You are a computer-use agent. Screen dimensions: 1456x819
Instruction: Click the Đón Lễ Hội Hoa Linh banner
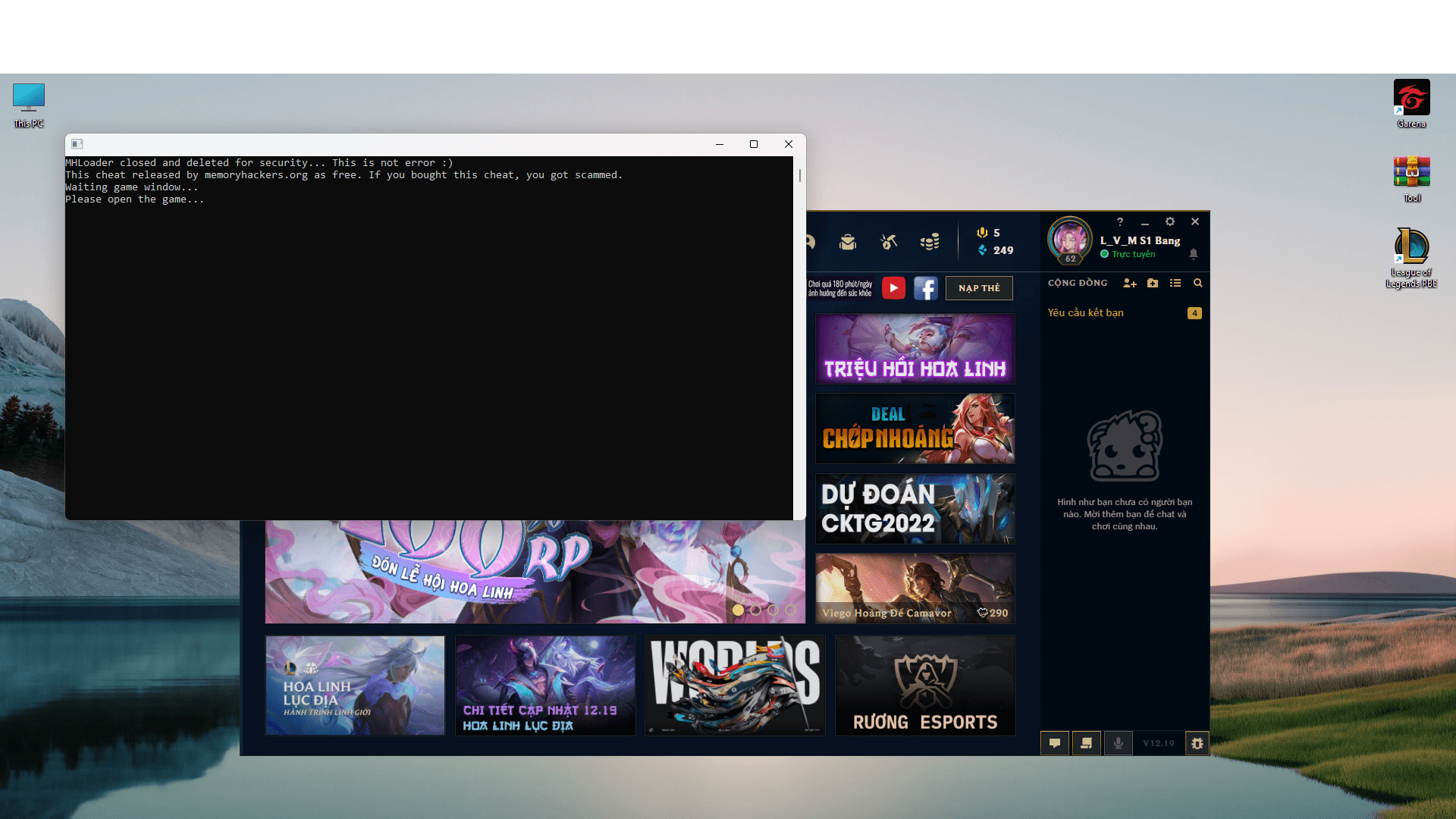point(535,572)
